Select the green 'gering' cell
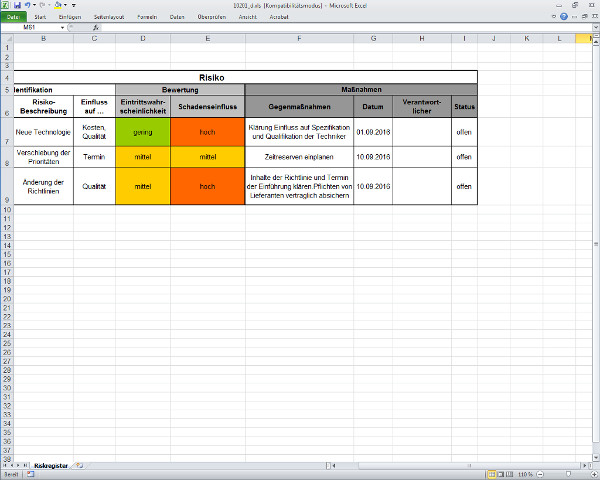This screenshot has height=480, width=600. 142,132
